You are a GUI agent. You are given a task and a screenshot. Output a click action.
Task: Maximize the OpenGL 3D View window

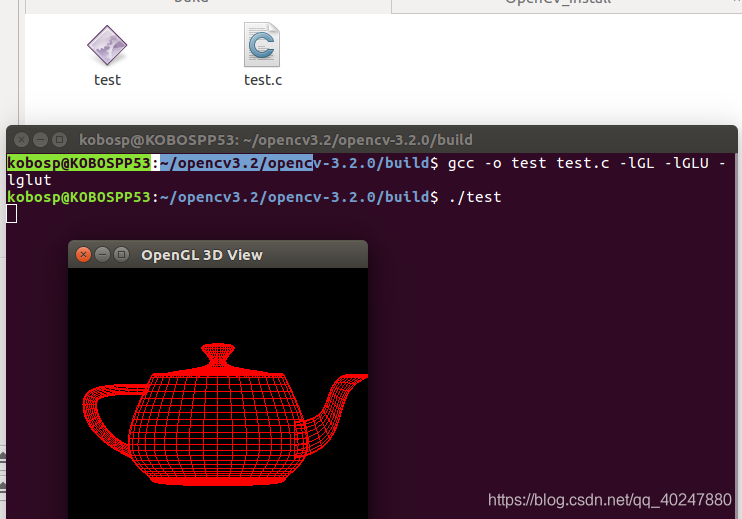[x=122, y=255]
